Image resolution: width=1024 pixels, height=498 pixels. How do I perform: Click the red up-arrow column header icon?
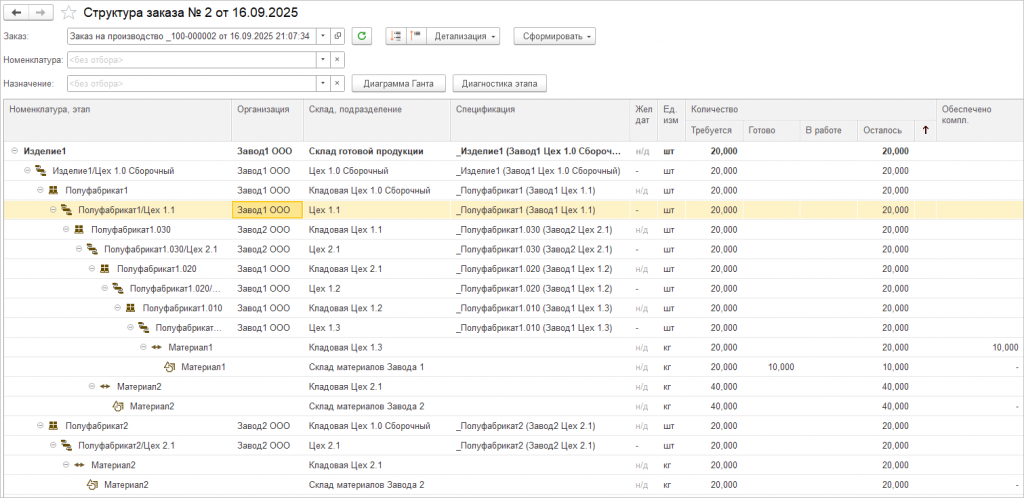tap(925, 131)
